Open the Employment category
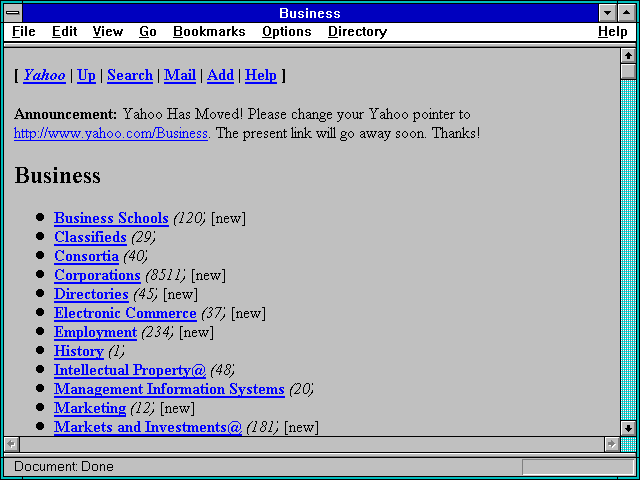 [x=96, y=332]
